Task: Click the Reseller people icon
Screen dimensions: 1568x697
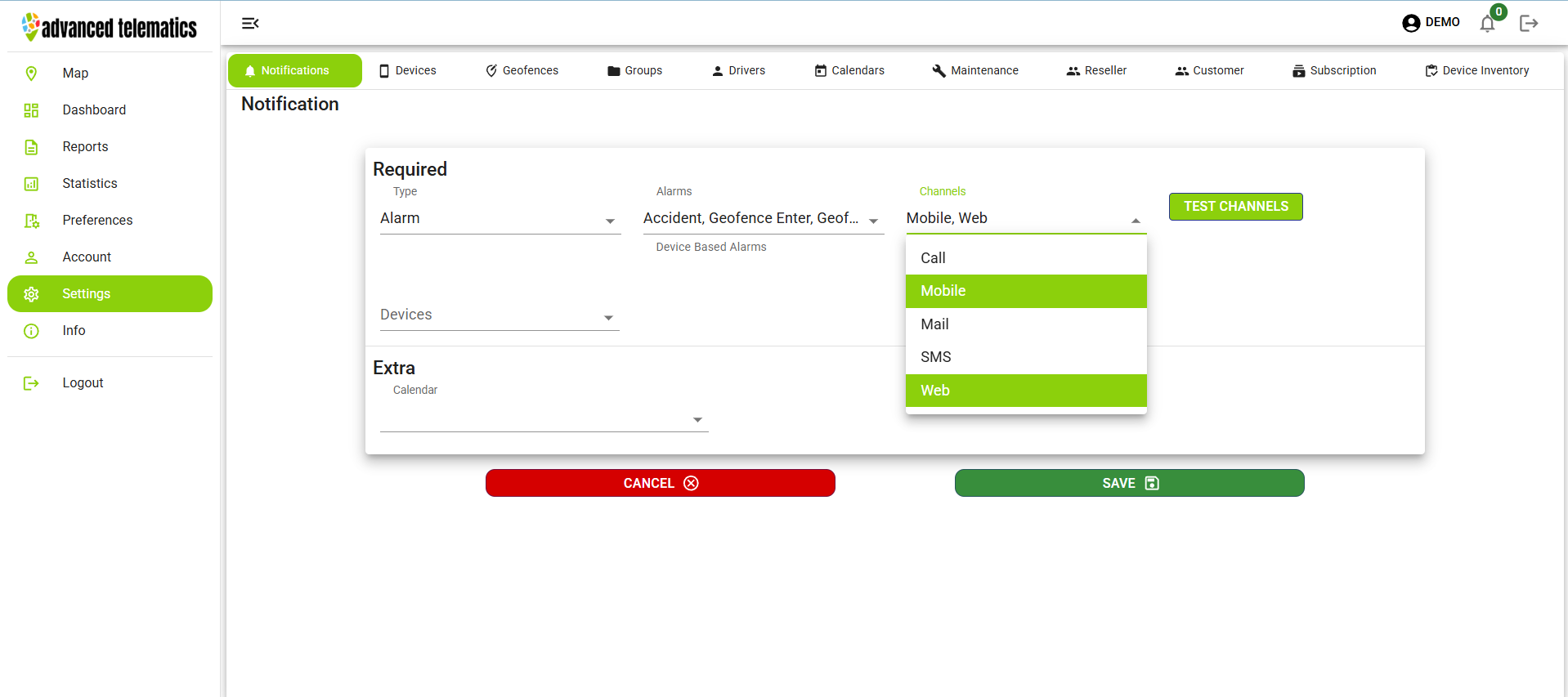Action: [1073, 71]
